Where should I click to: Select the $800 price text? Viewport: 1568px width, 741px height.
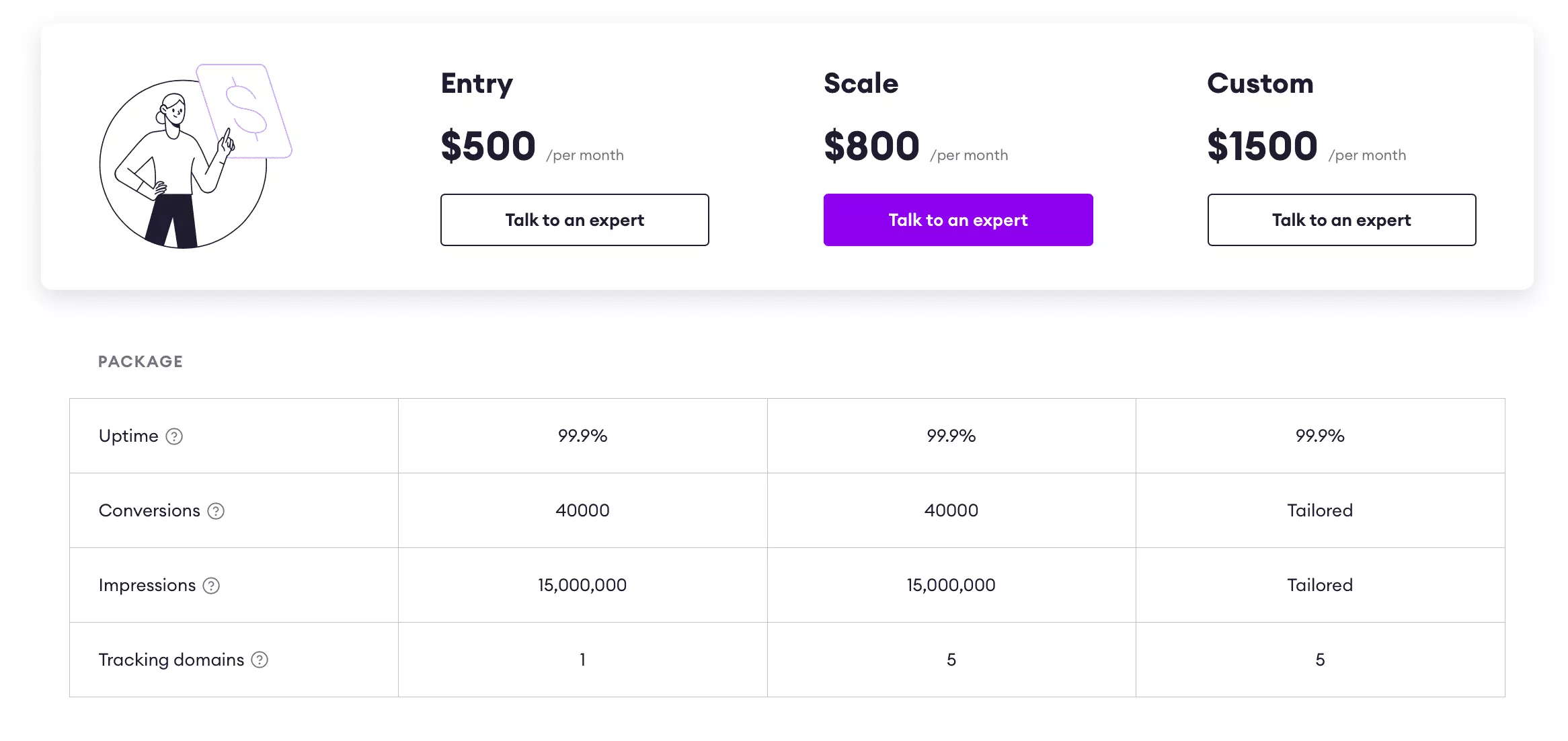(x=872, y=147)
